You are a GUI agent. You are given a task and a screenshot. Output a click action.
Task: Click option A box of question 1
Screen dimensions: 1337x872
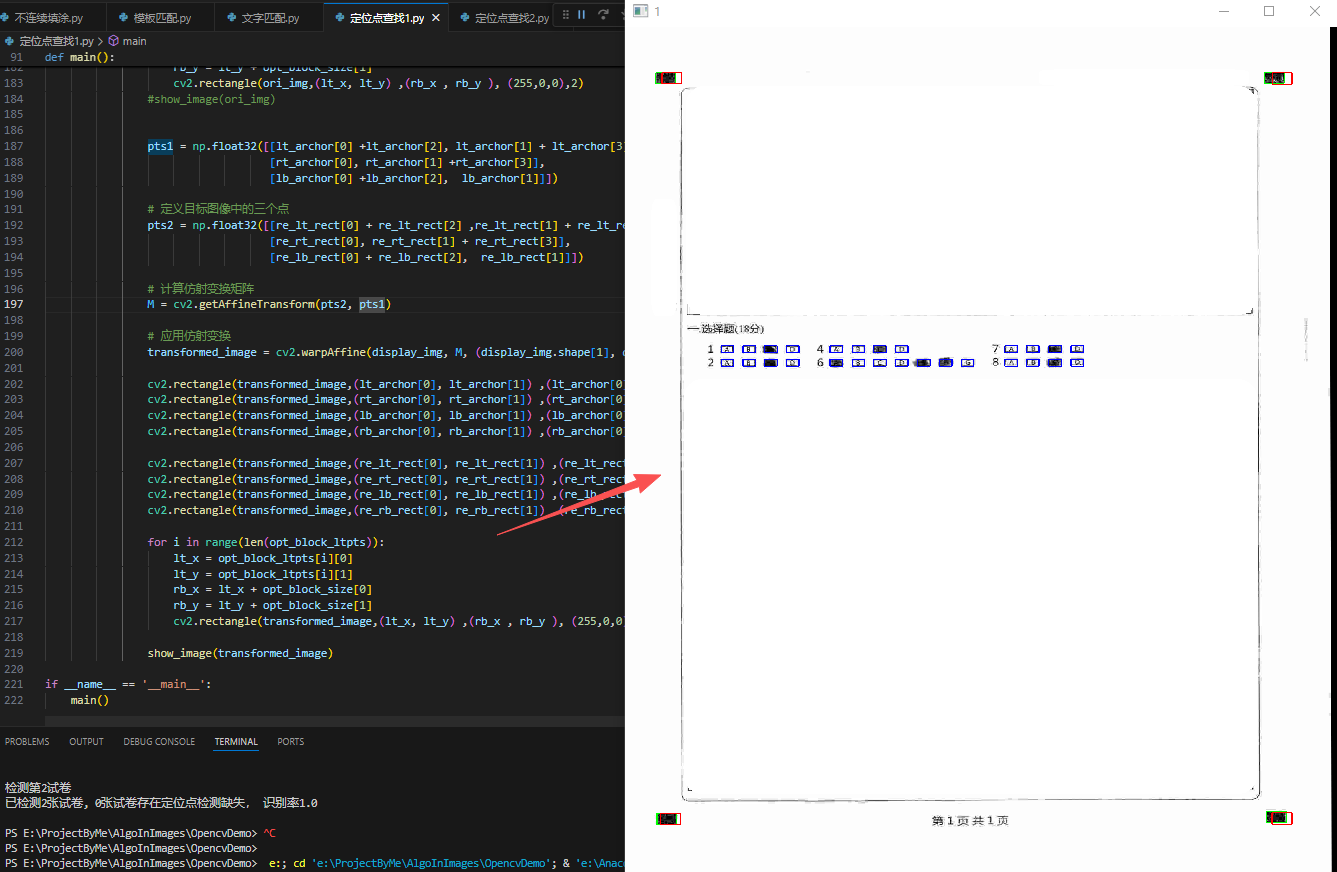(728, 349)
